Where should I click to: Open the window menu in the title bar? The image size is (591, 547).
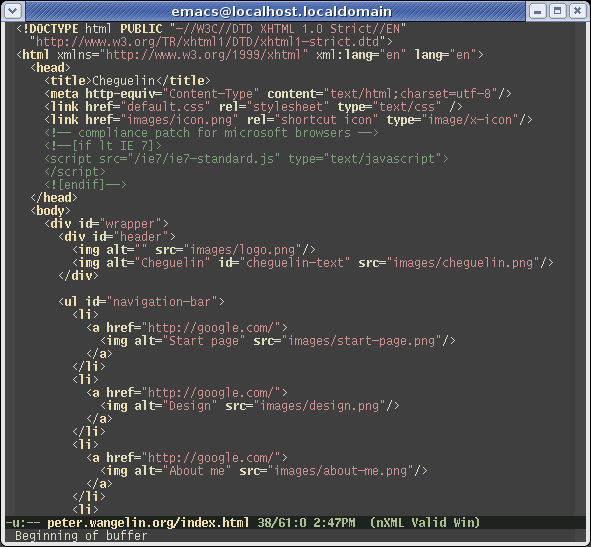[13, 11]
